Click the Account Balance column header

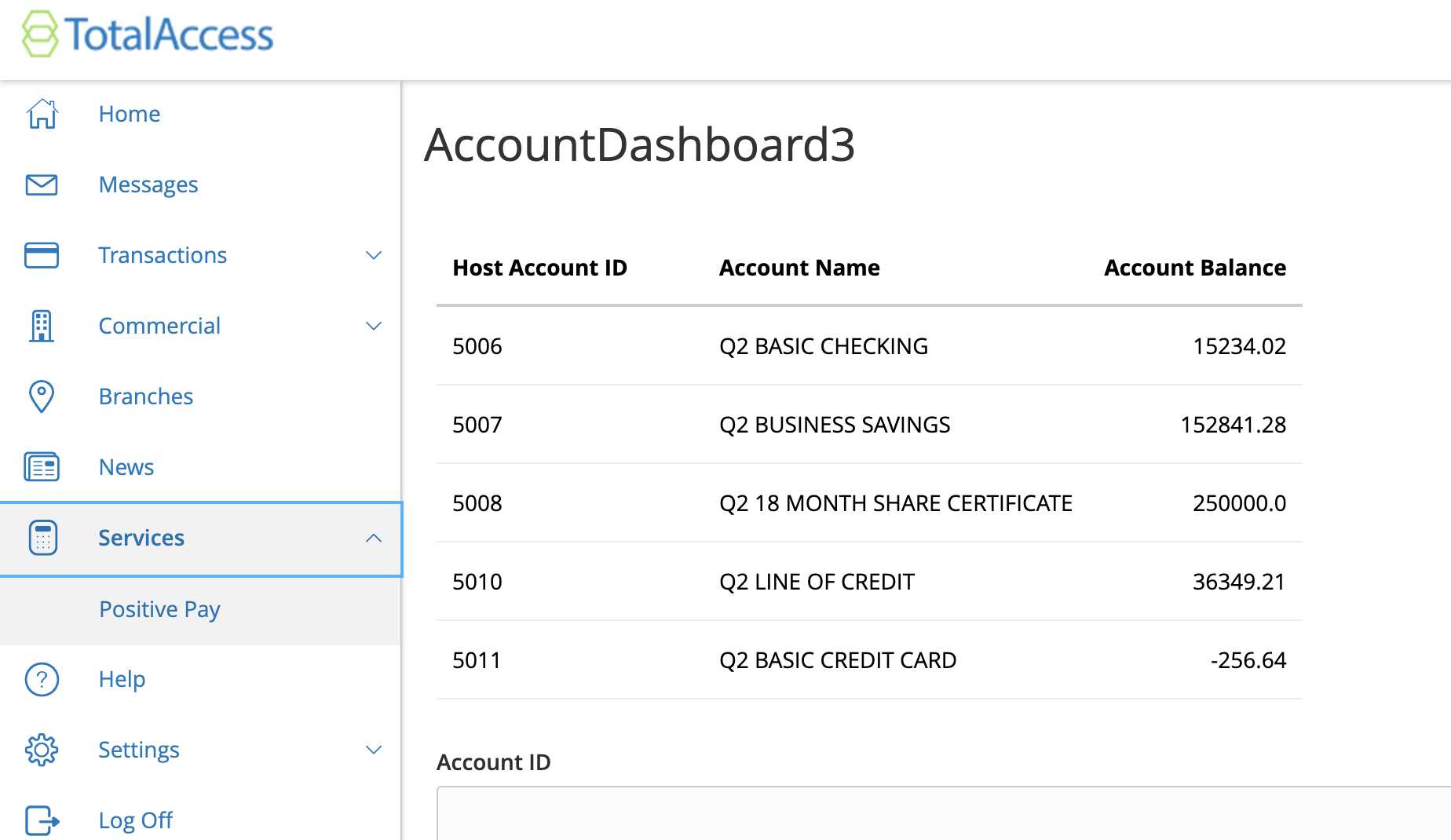point(1195,268)
